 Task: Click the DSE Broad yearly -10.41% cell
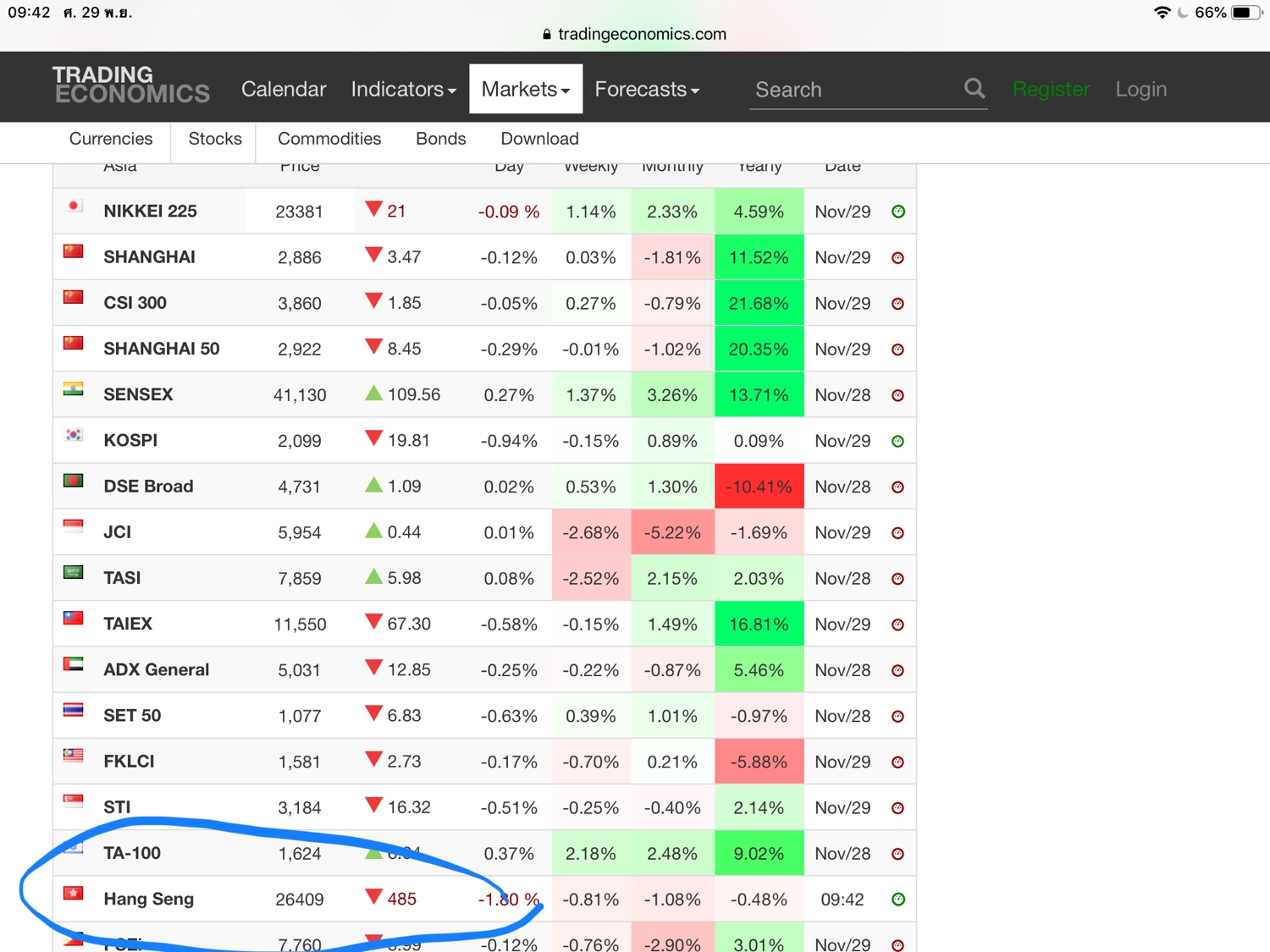[x=759, y=487]
